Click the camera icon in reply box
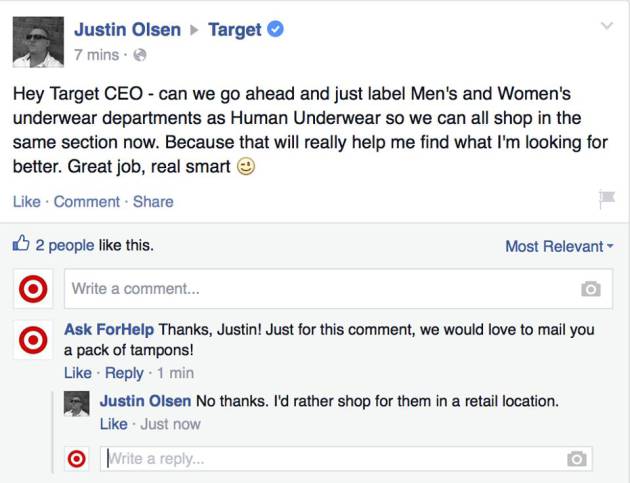 576,459
